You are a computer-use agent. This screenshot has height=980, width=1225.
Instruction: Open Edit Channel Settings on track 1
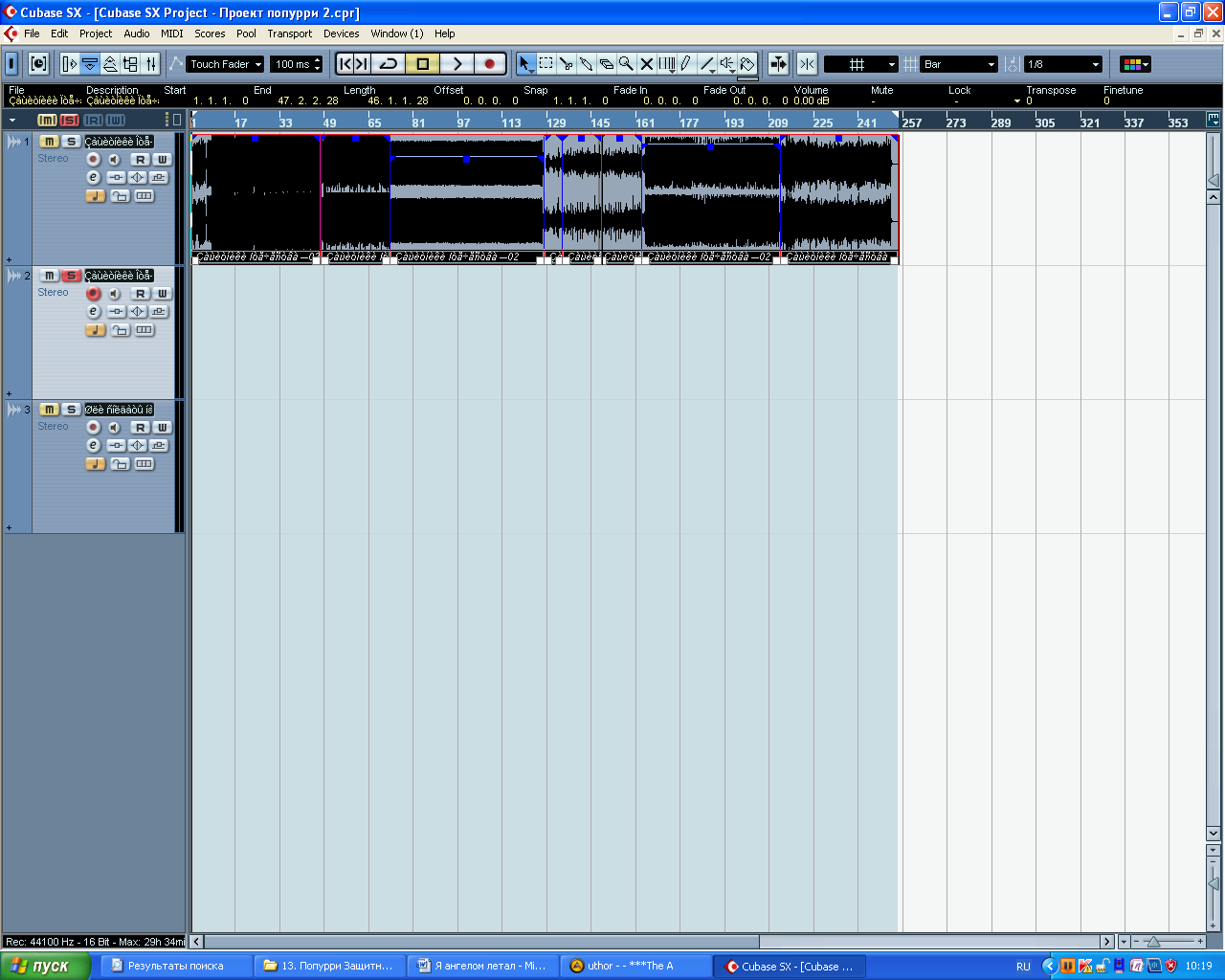coord(93,177)
